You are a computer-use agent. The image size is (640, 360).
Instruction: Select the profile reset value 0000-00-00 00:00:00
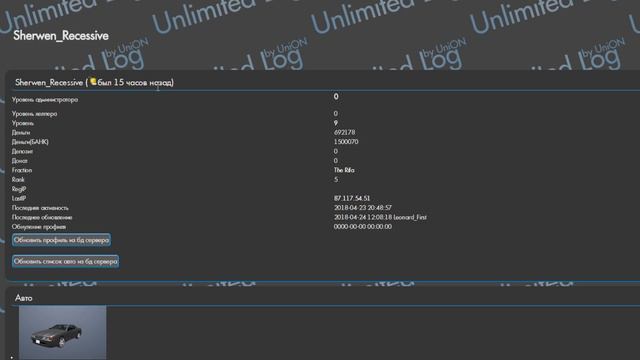pyautogui.click(x=362, y=227)
